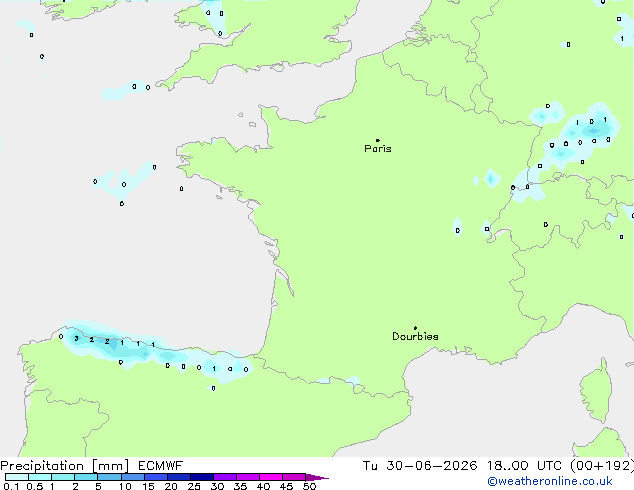634x490 pixels.
Task: Click the purple arrow tip of the legend
Action: coord(317,477)
